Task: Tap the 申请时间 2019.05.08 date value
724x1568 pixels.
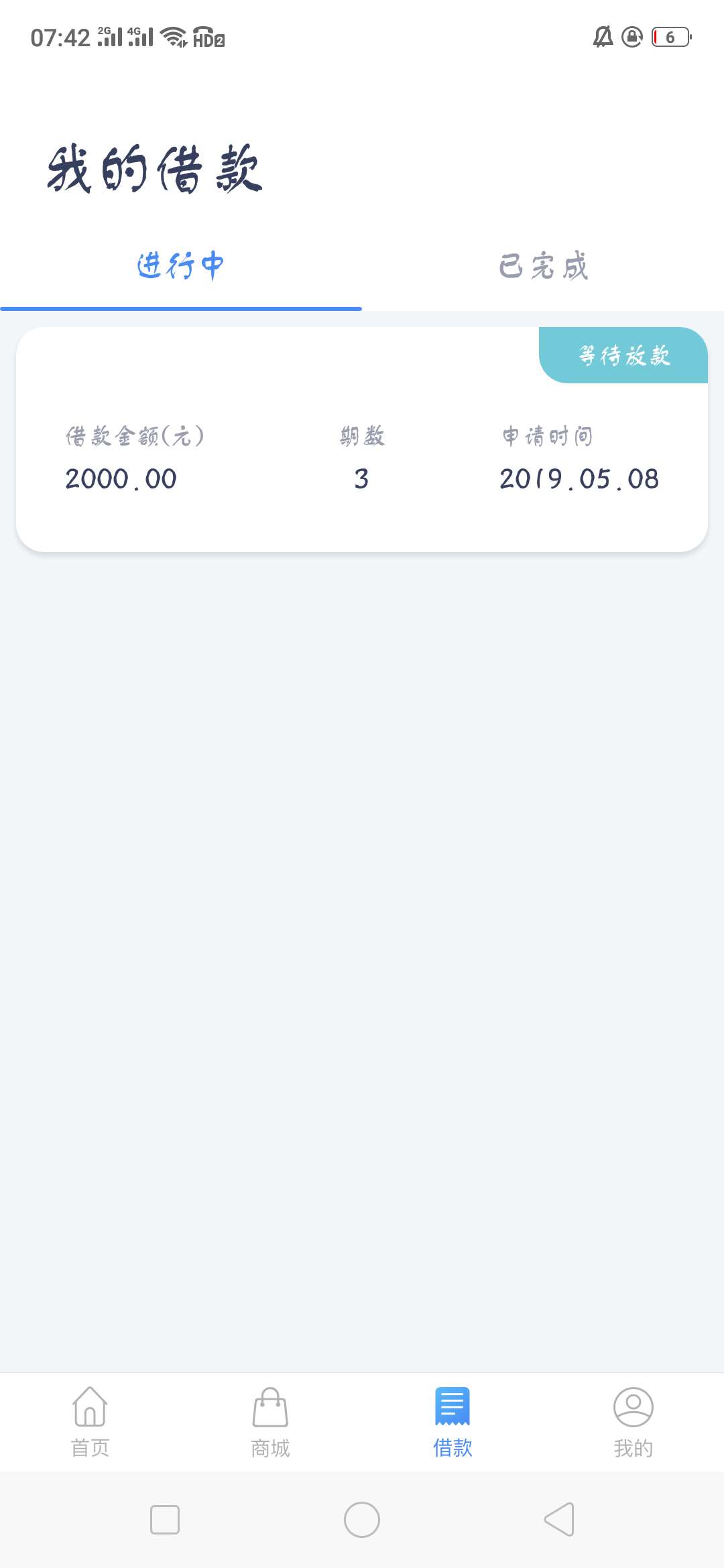Action: point(579,479)
